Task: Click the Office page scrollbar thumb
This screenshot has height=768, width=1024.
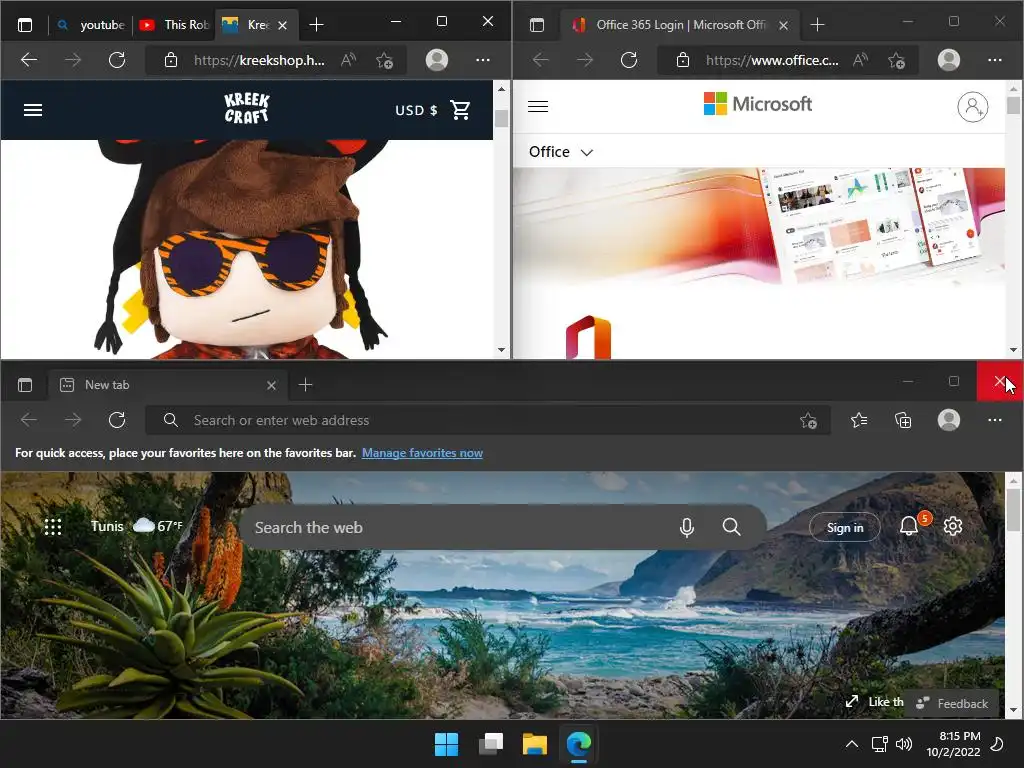Action: (1013, 105)
